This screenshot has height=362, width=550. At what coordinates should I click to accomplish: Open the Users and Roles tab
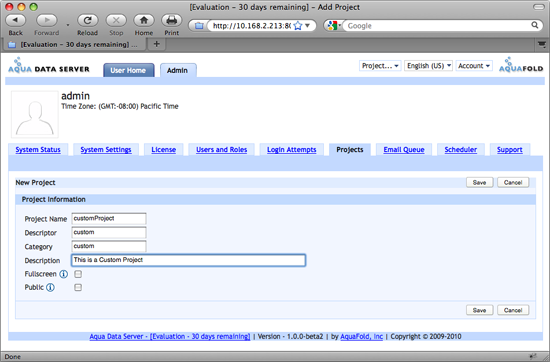[221, 150]
